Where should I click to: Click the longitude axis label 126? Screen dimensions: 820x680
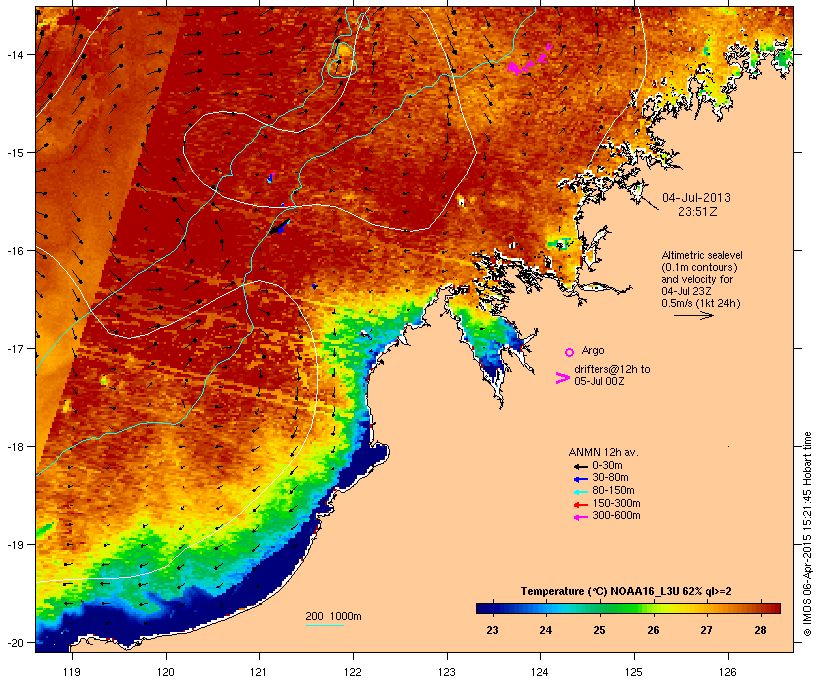pyautogui.click(x=728, y=672)
